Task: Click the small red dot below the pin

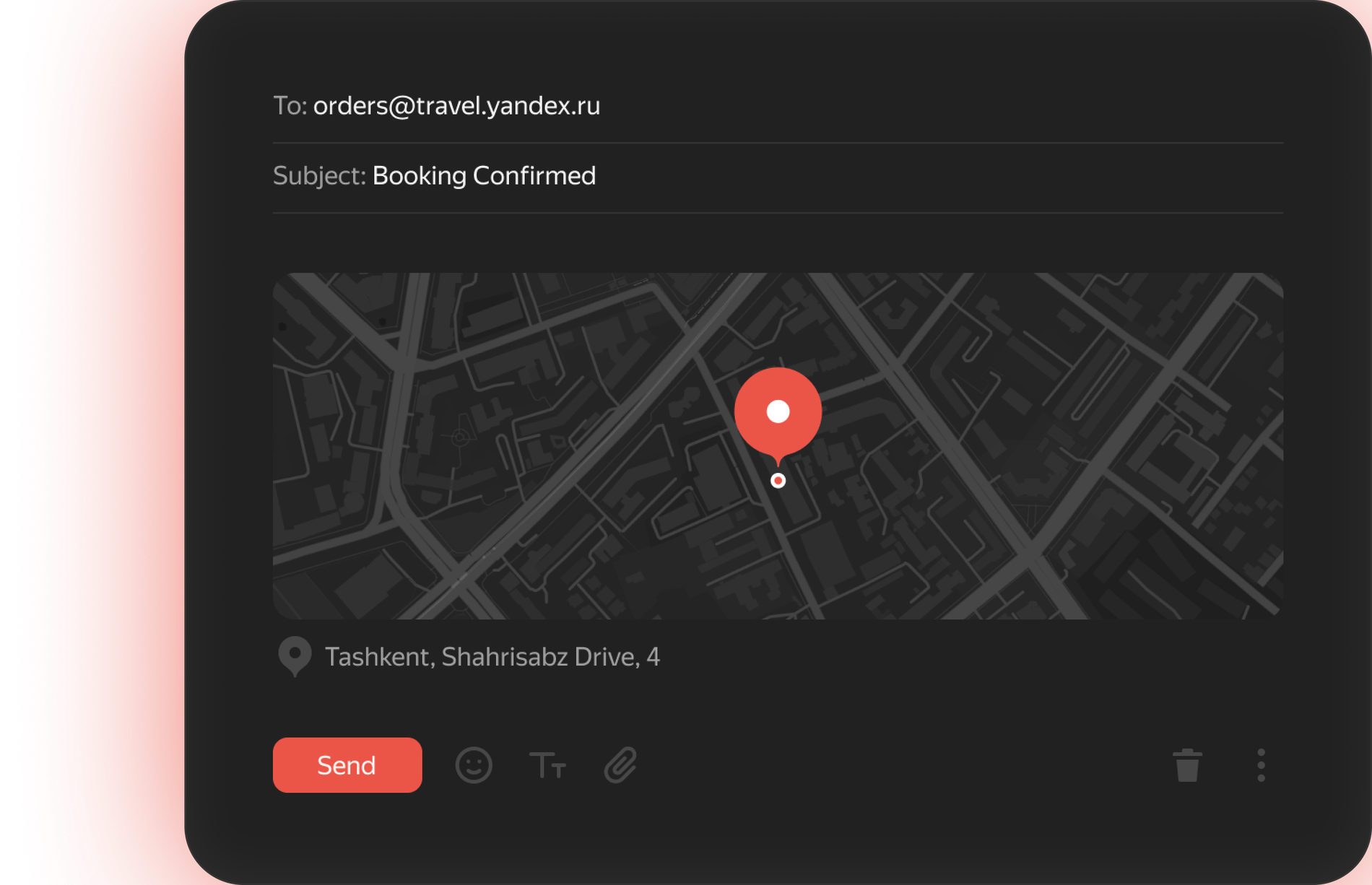Action: [x=778, y=480]
